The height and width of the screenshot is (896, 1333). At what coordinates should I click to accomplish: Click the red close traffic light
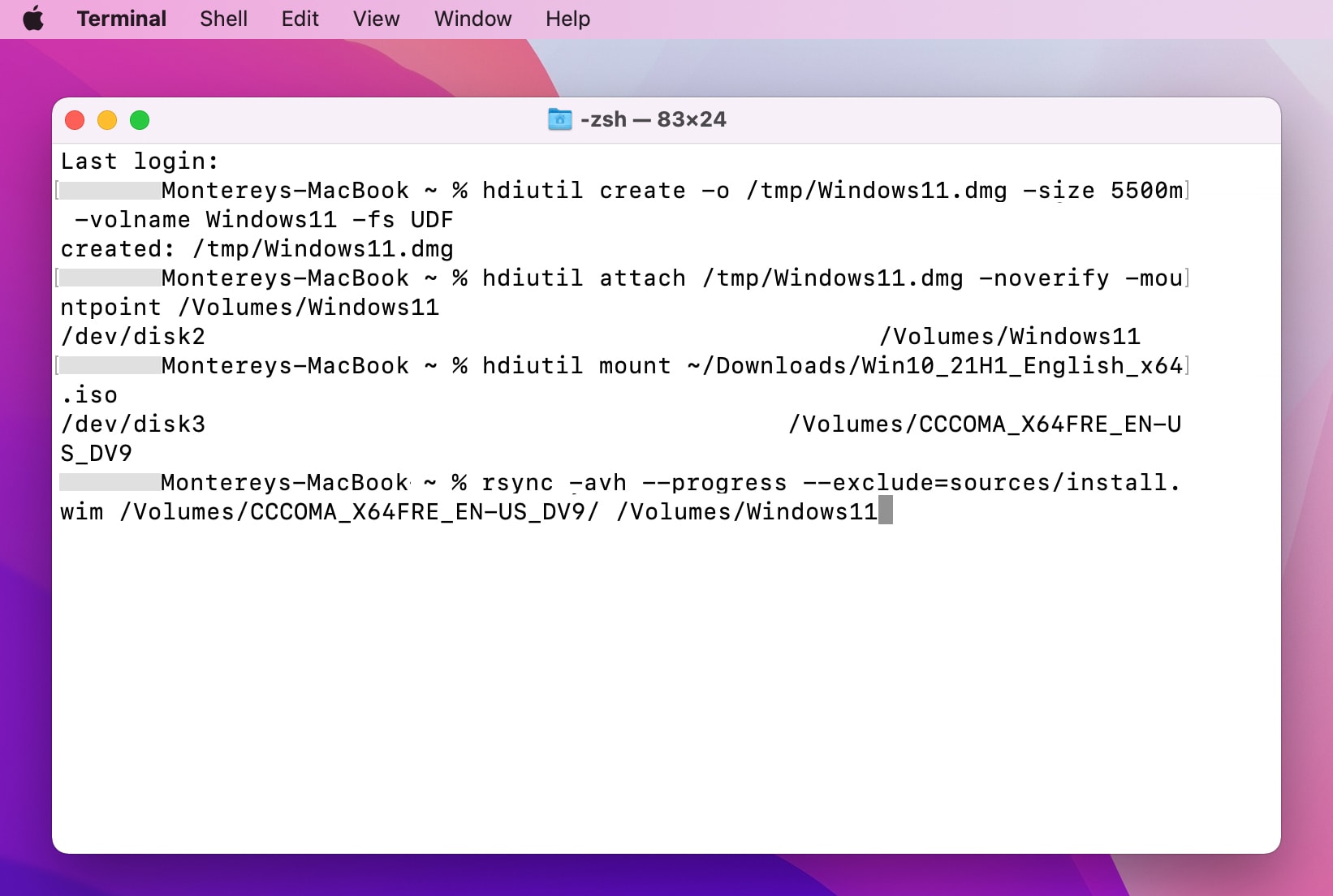tap(75, 120)
